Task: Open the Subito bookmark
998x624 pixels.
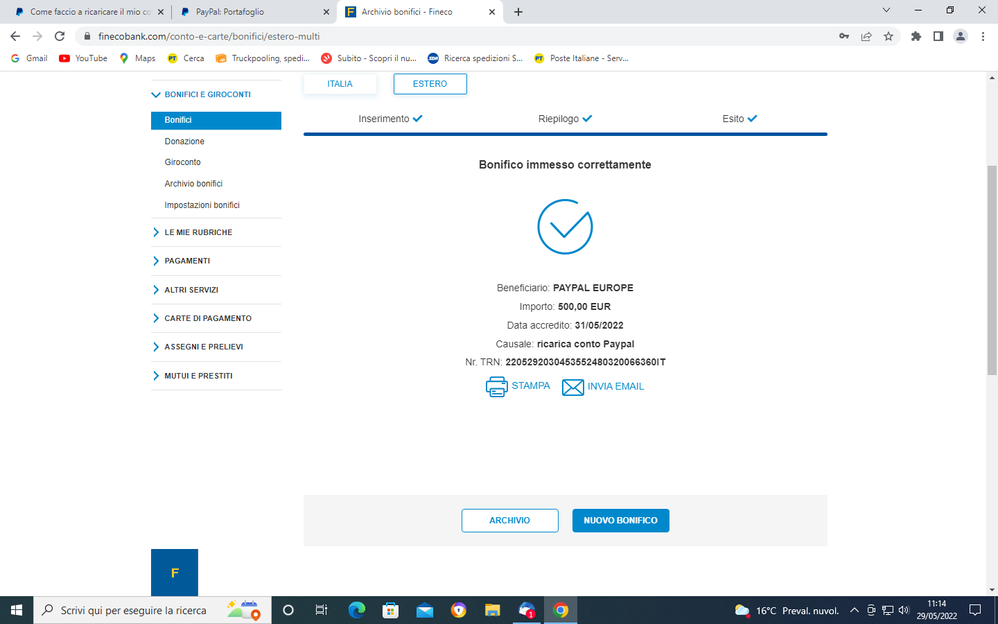Action: pos(369,58)
